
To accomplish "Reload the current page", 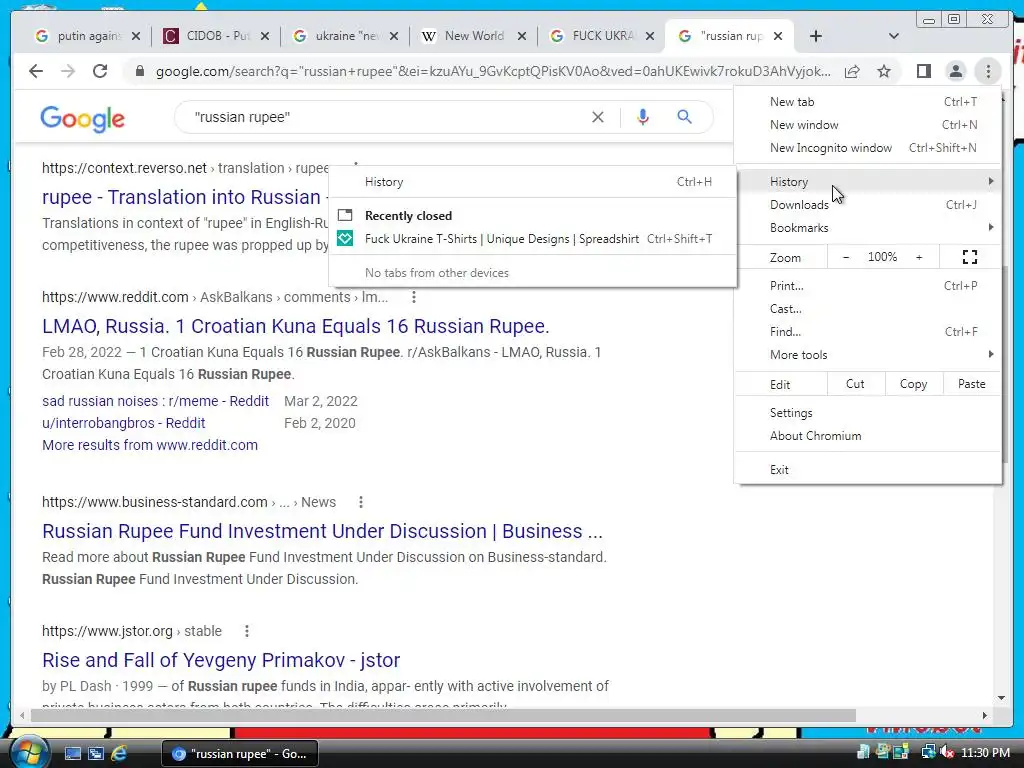I will pyautogui.click(x=100, y=71).
